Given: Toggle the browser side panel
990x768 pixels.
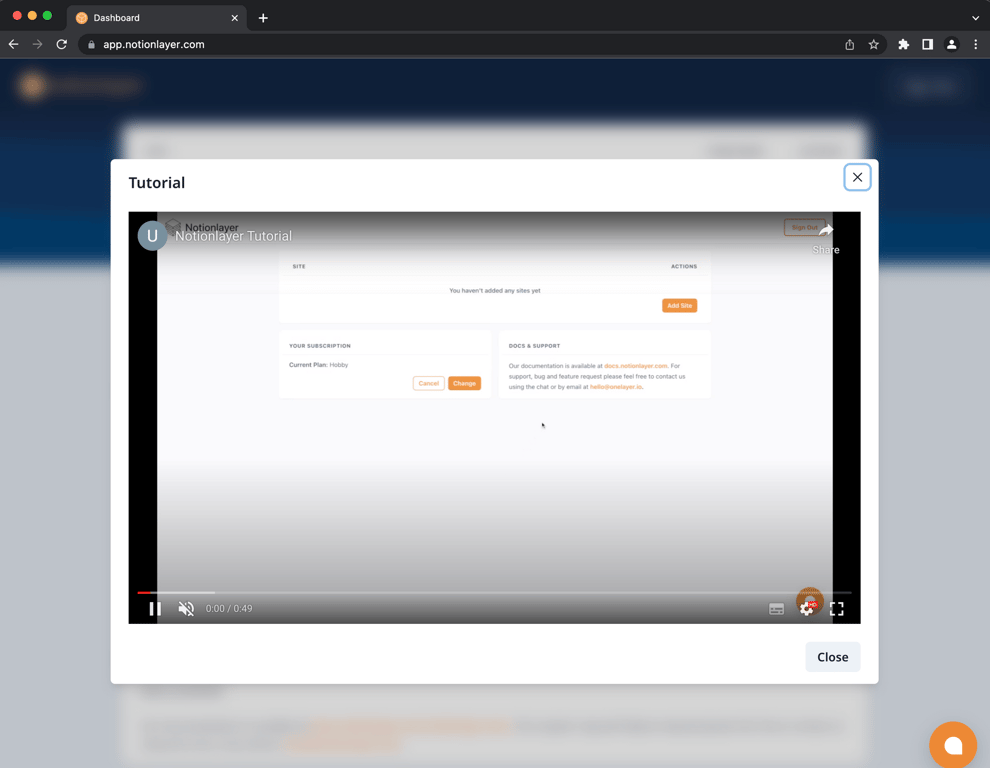Looking at the screenshot, I should 927,44.
